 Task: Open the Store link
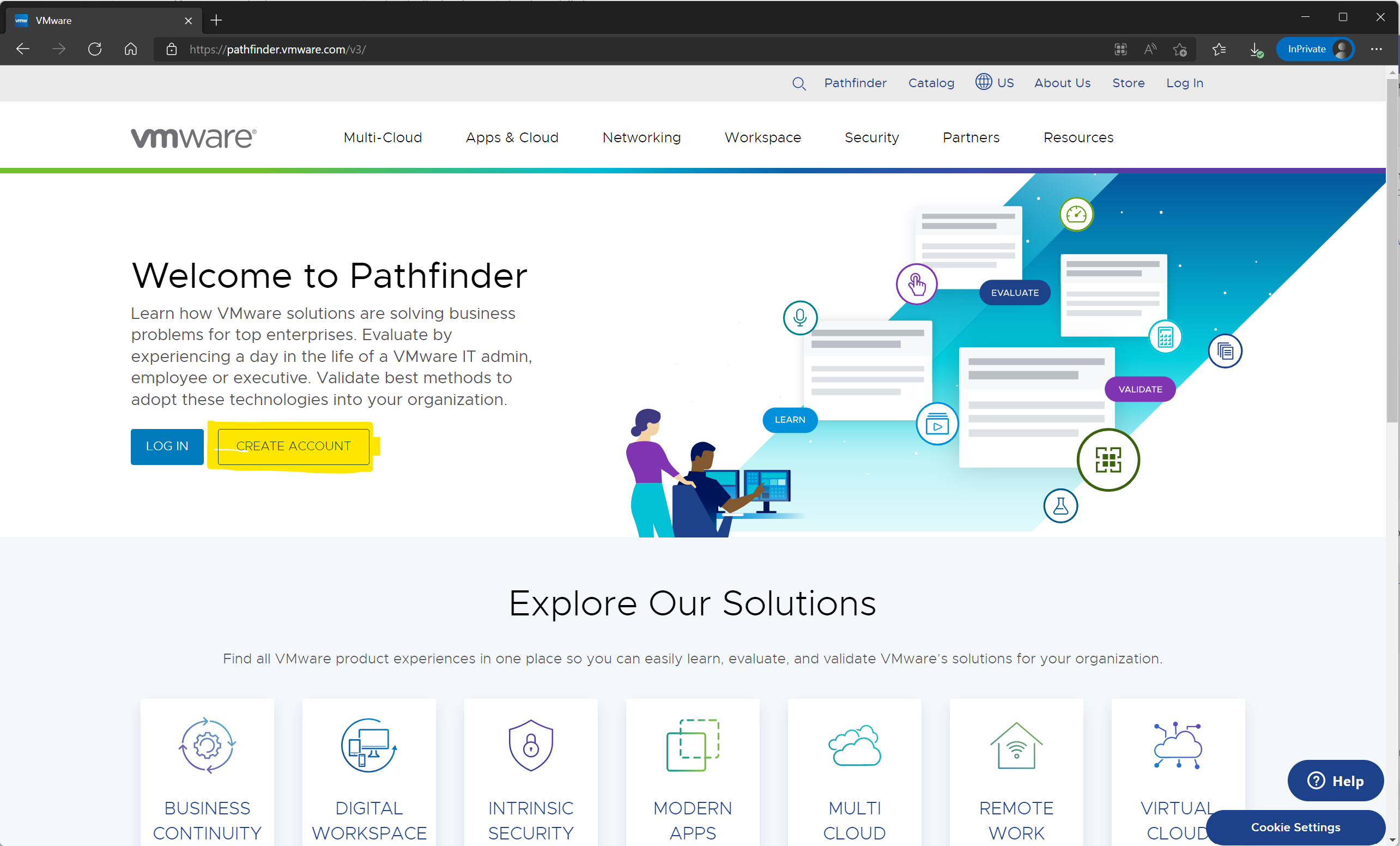(x=1129, y=83)
